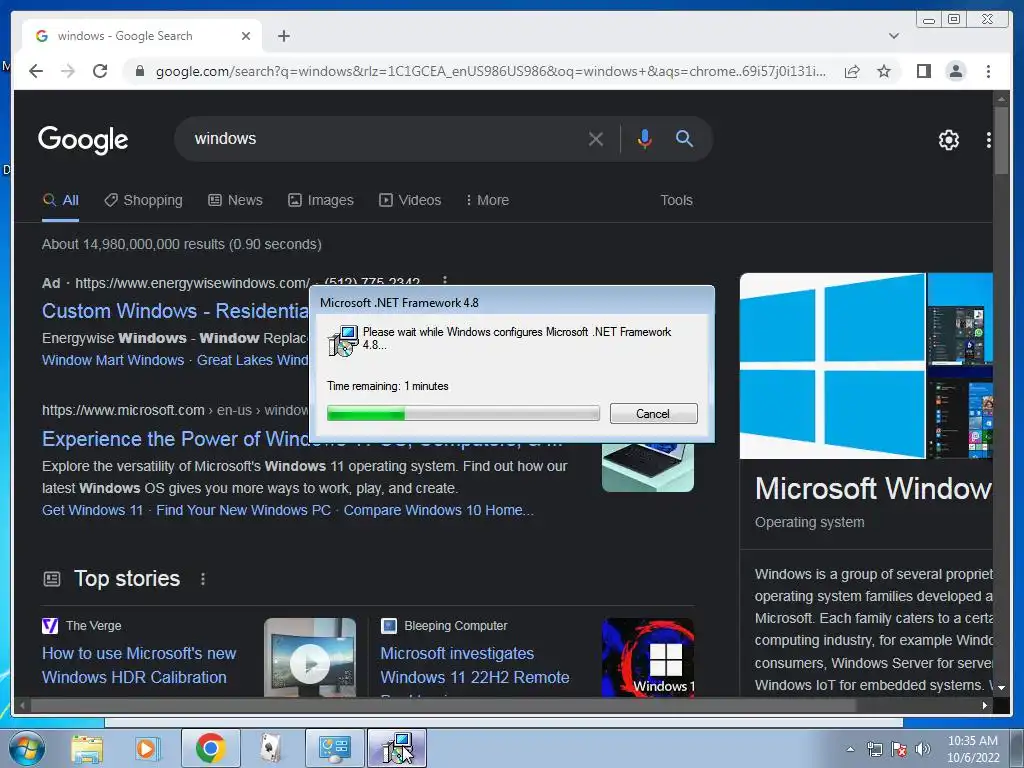Open Compare Windows 10 Home link
Image resolution: width=1024 pixels, height=768 pixels.
(x=439, y=510)
